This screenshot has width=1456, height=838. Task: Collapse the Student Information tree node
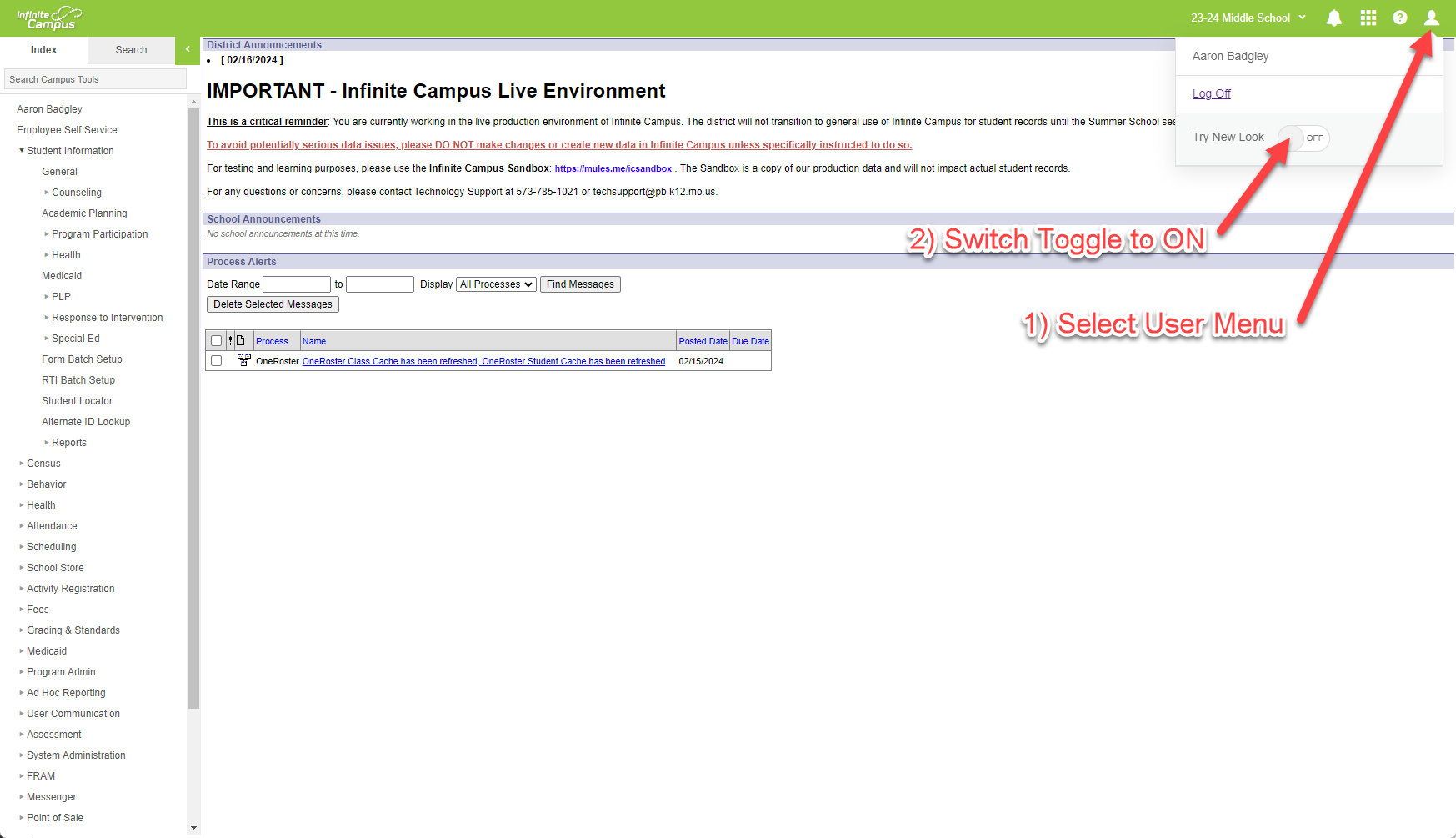tap(22, 151)
